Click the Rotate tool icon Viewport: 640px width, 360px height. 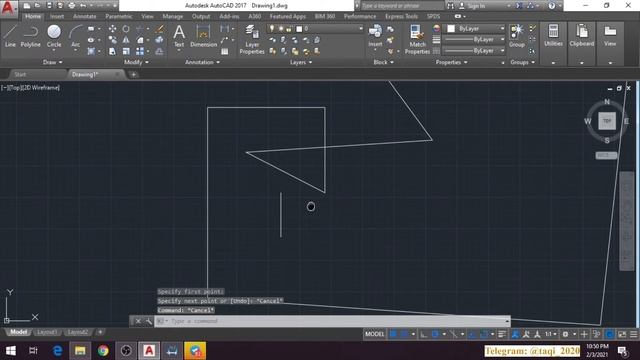[x=126, y=29]
